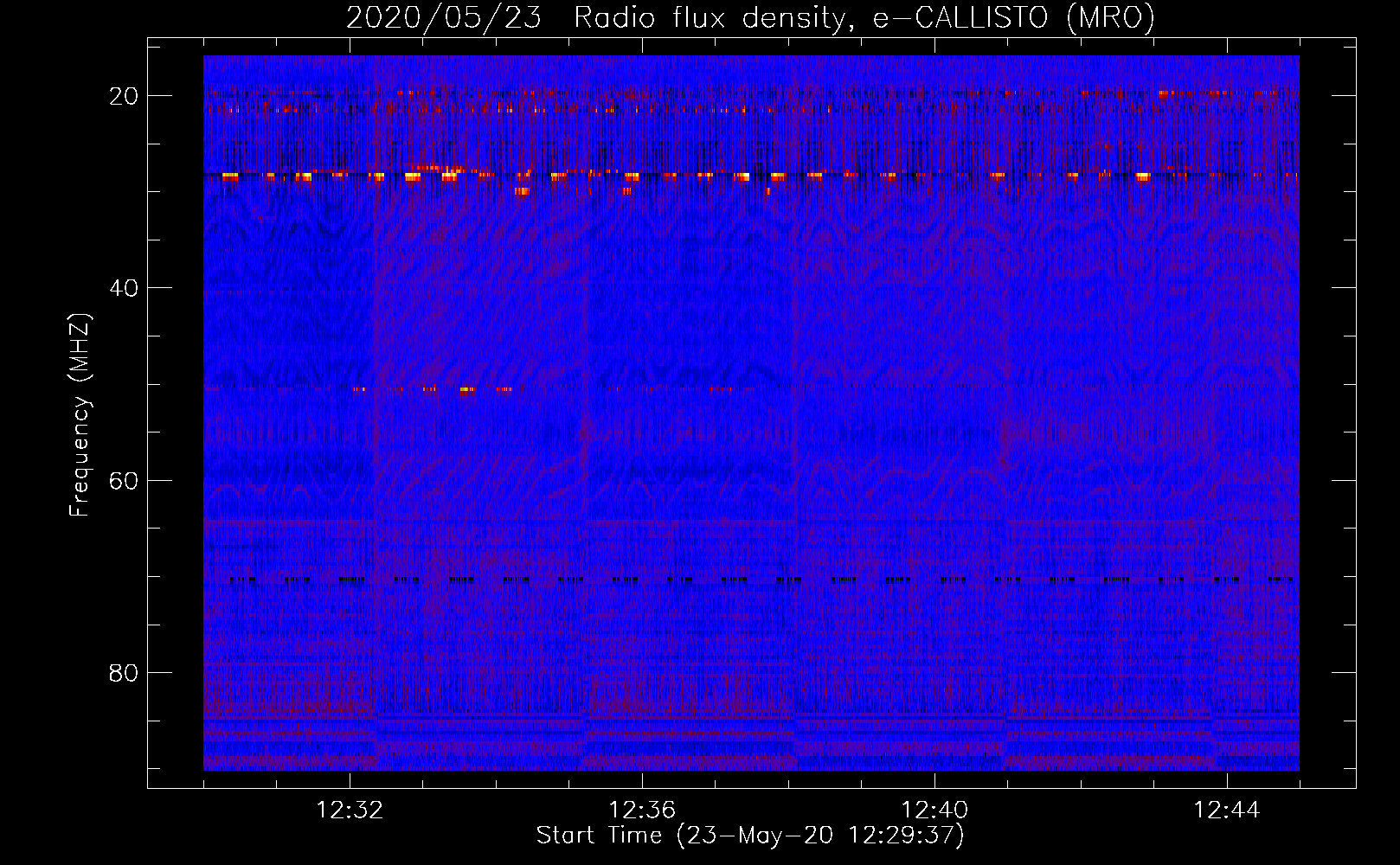Click the '12:40' time tick label
1400x865 pixels.
pos(934,811)
